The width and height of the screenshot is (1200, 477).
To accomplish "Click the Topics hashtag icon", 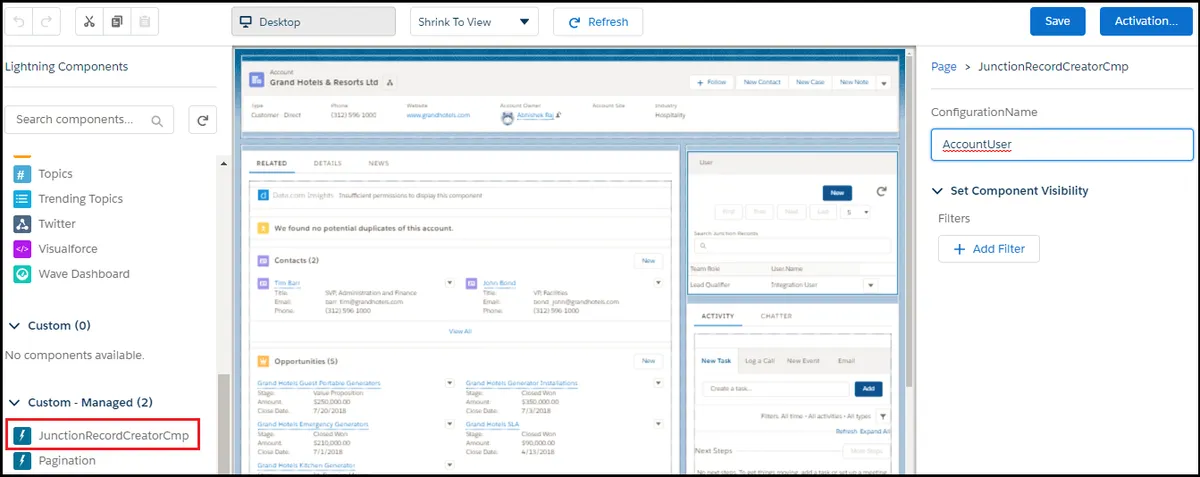I will tap(22, 174).
